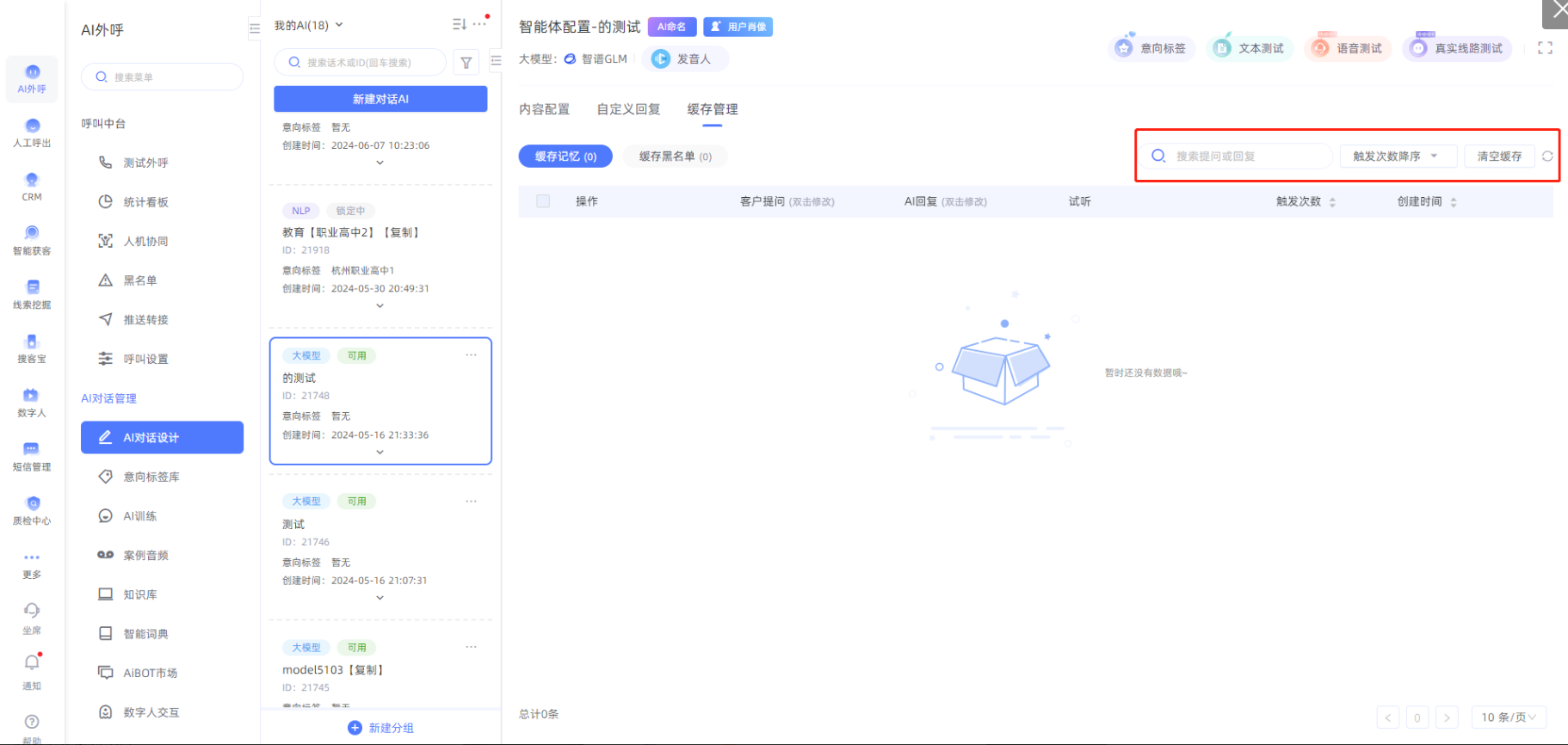Screen dimensions: 1568x745
Task: Open the 数字人 sidebar icon
Action: tap(32, 402)
